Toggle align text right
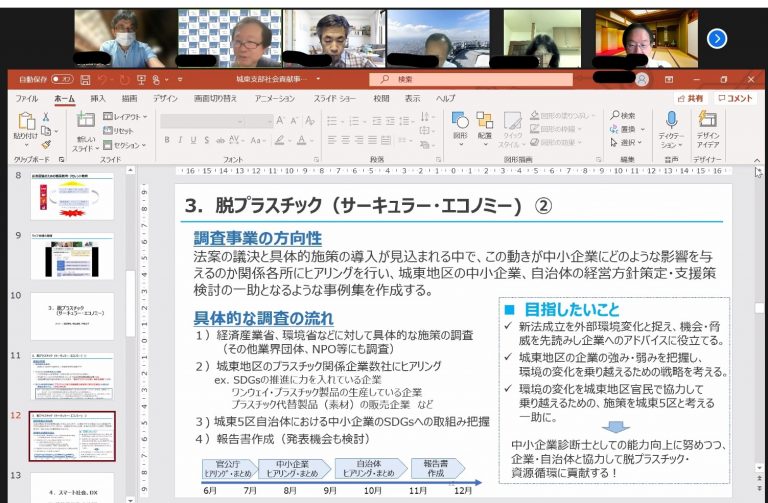Viewport: 768px width, 503px height. click(359, 140)
